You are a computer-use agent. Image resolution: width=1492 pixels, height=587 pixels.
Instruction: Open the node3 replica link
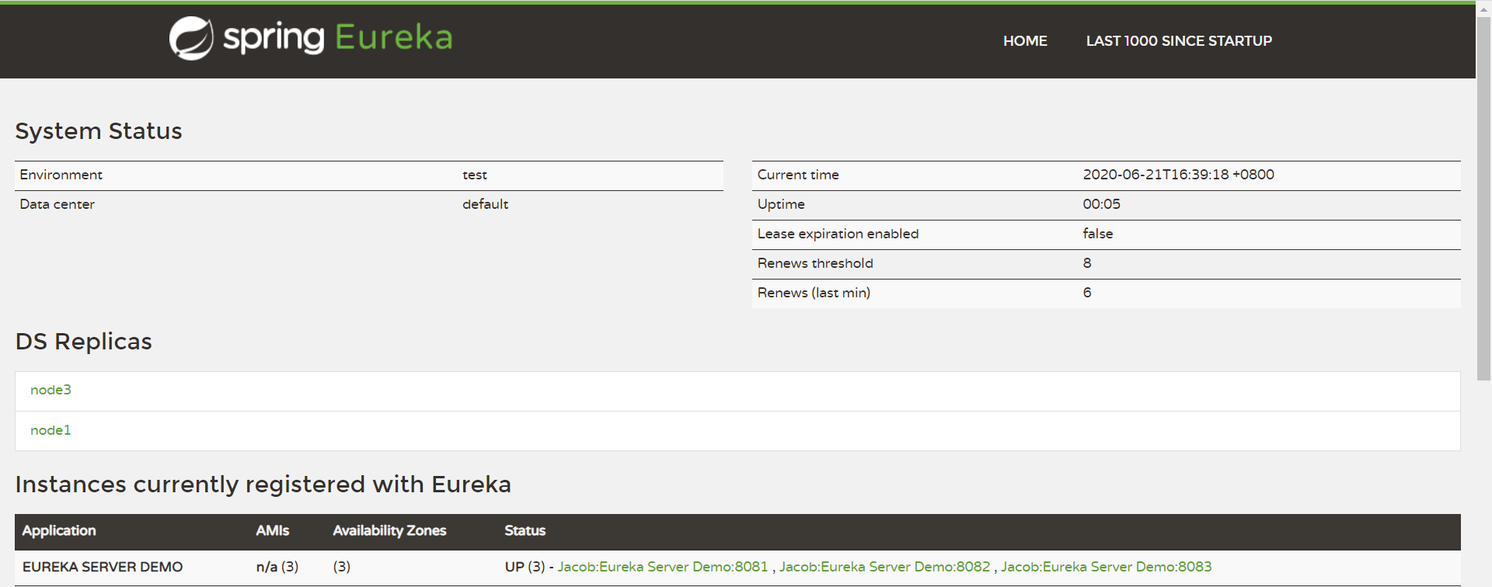51,390
